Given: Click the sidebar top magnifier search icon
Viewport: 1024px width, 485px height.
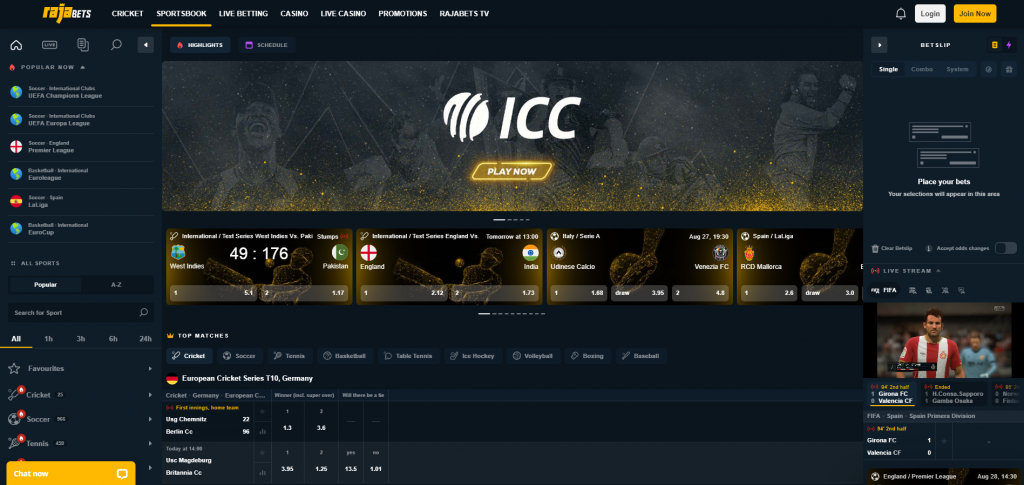Looking at the screenshot, I should [116, 45].
